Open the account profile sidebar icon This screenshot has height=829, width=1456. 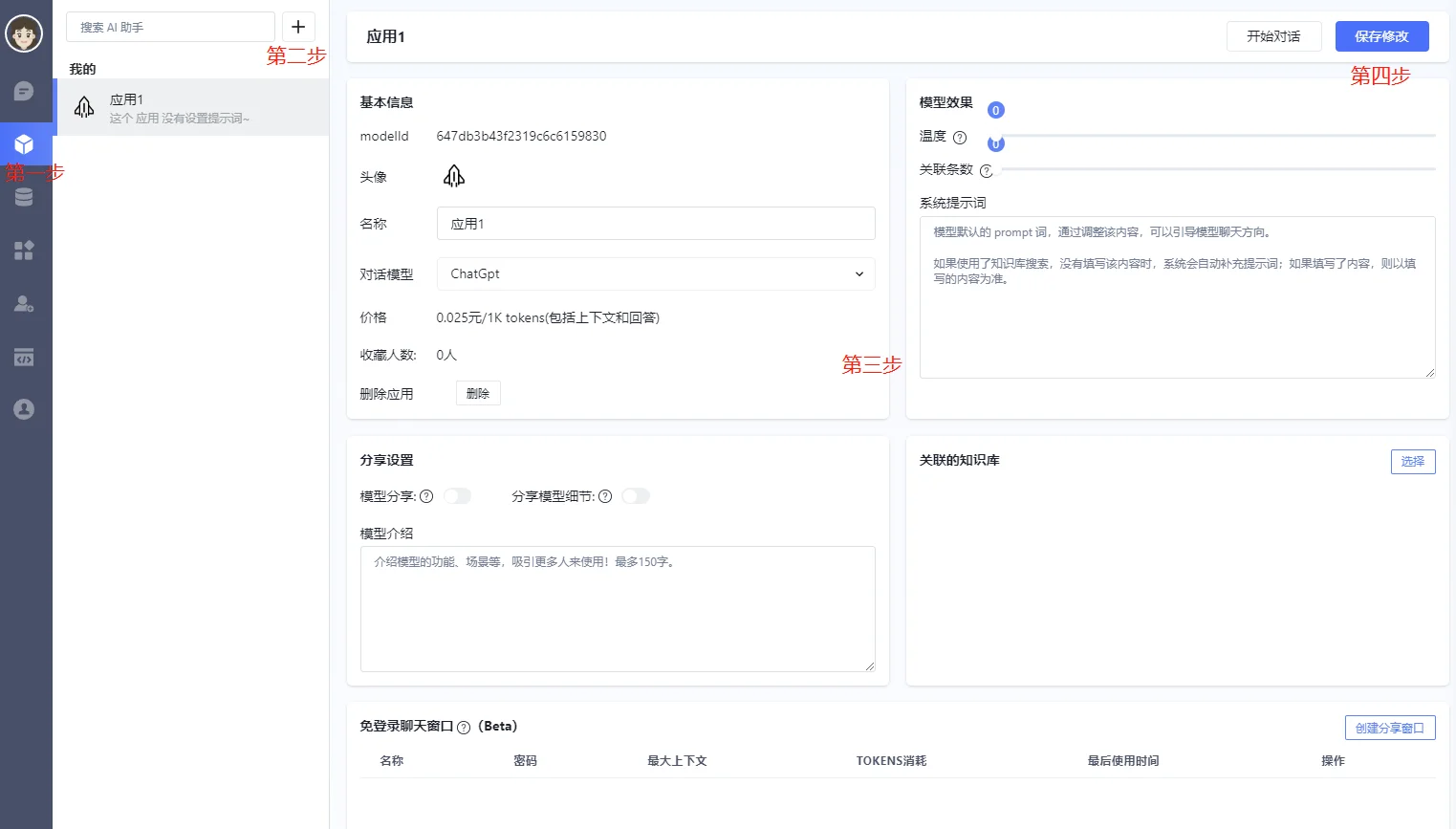24,409
